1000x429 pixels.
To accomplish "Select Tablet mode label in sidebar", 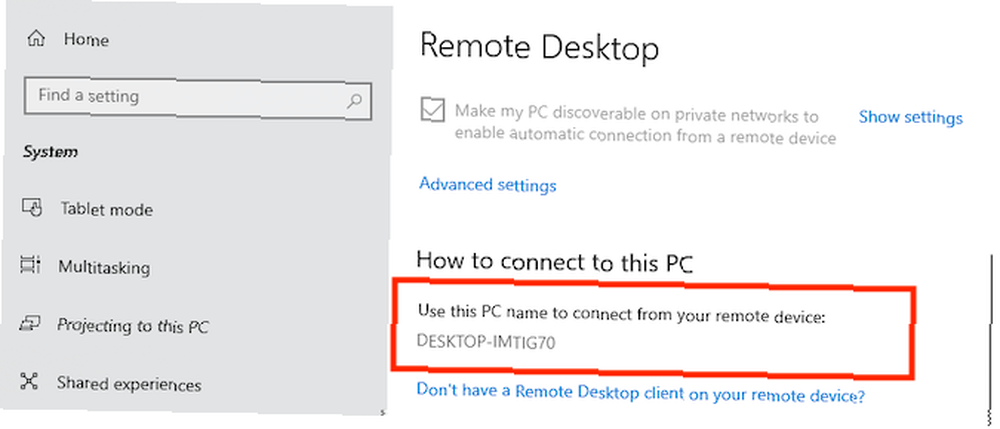I will (107, 209).
